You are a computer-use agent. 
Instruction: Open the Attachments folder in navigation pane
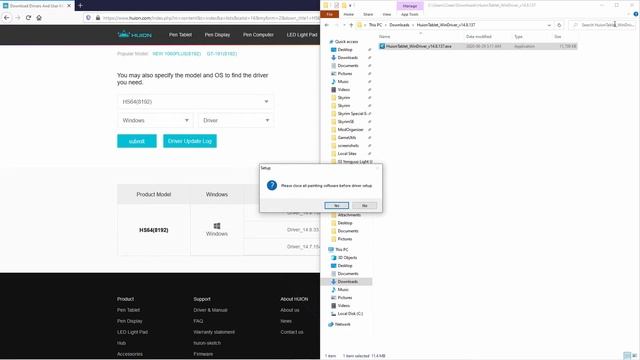click(349, 215)
